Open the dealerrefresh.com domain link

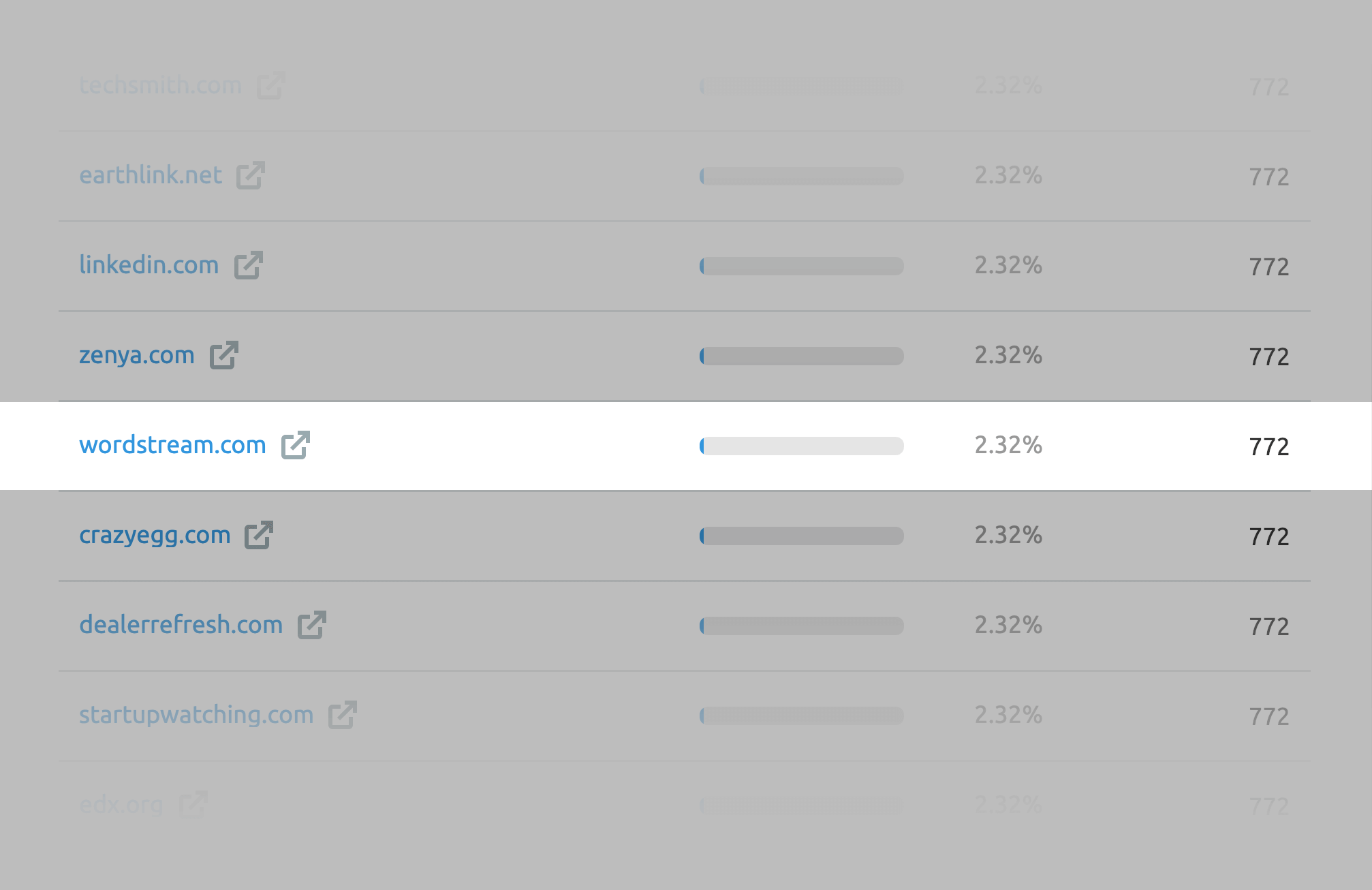[x=181, y=625]
